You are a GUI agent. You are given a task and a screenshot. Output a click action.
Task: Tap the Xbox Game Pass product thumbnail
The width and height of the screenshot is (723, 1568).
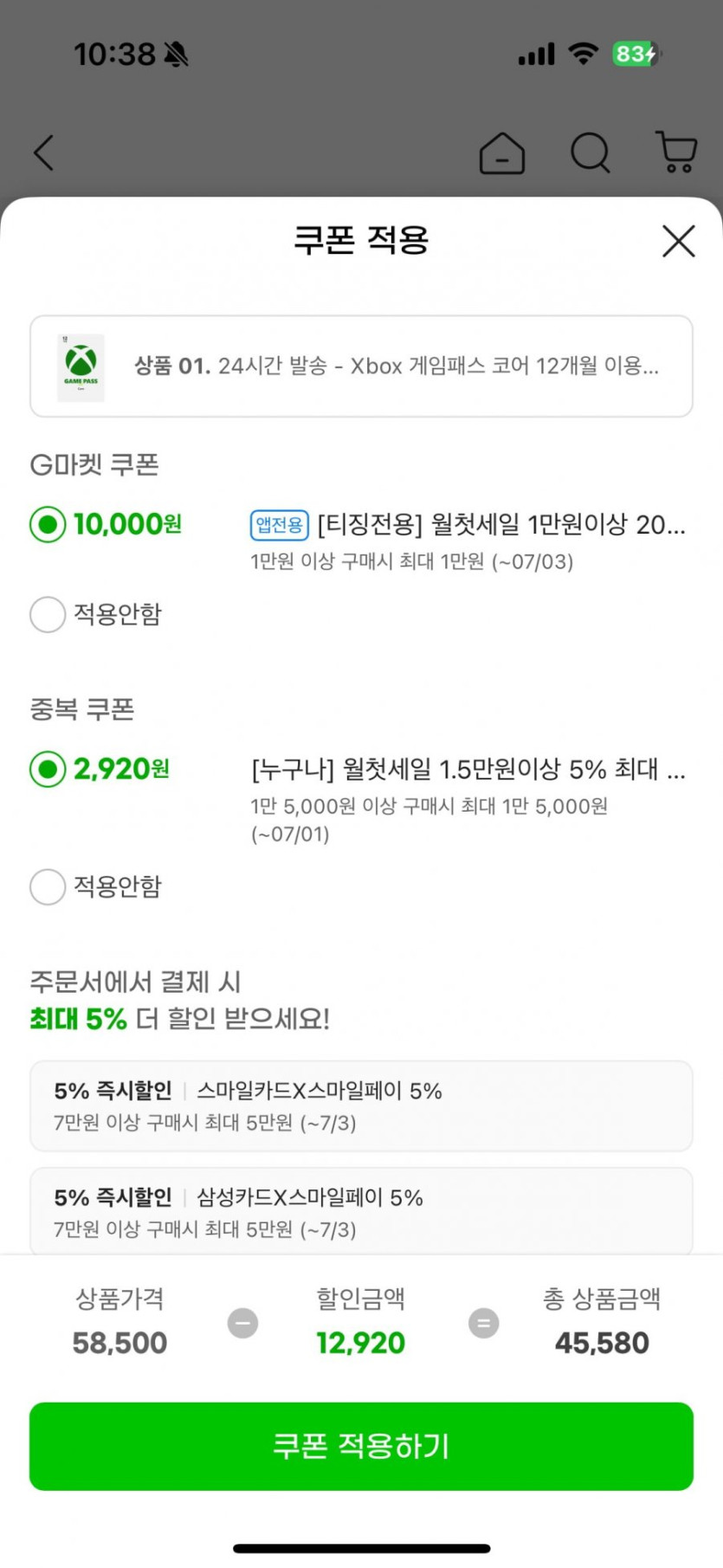tap(81, 367)
